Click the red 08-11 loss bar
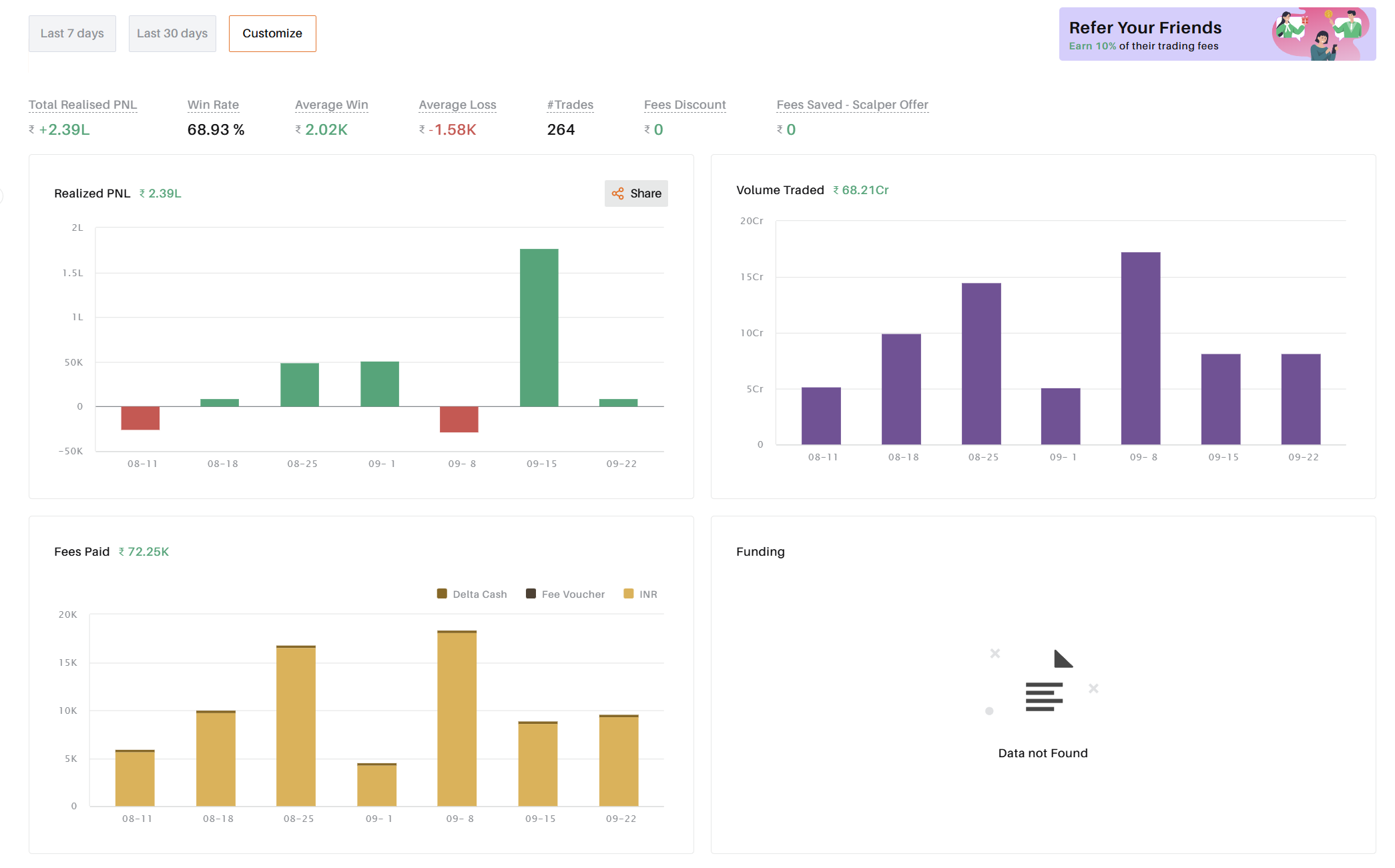 click(x=140, y=418)
